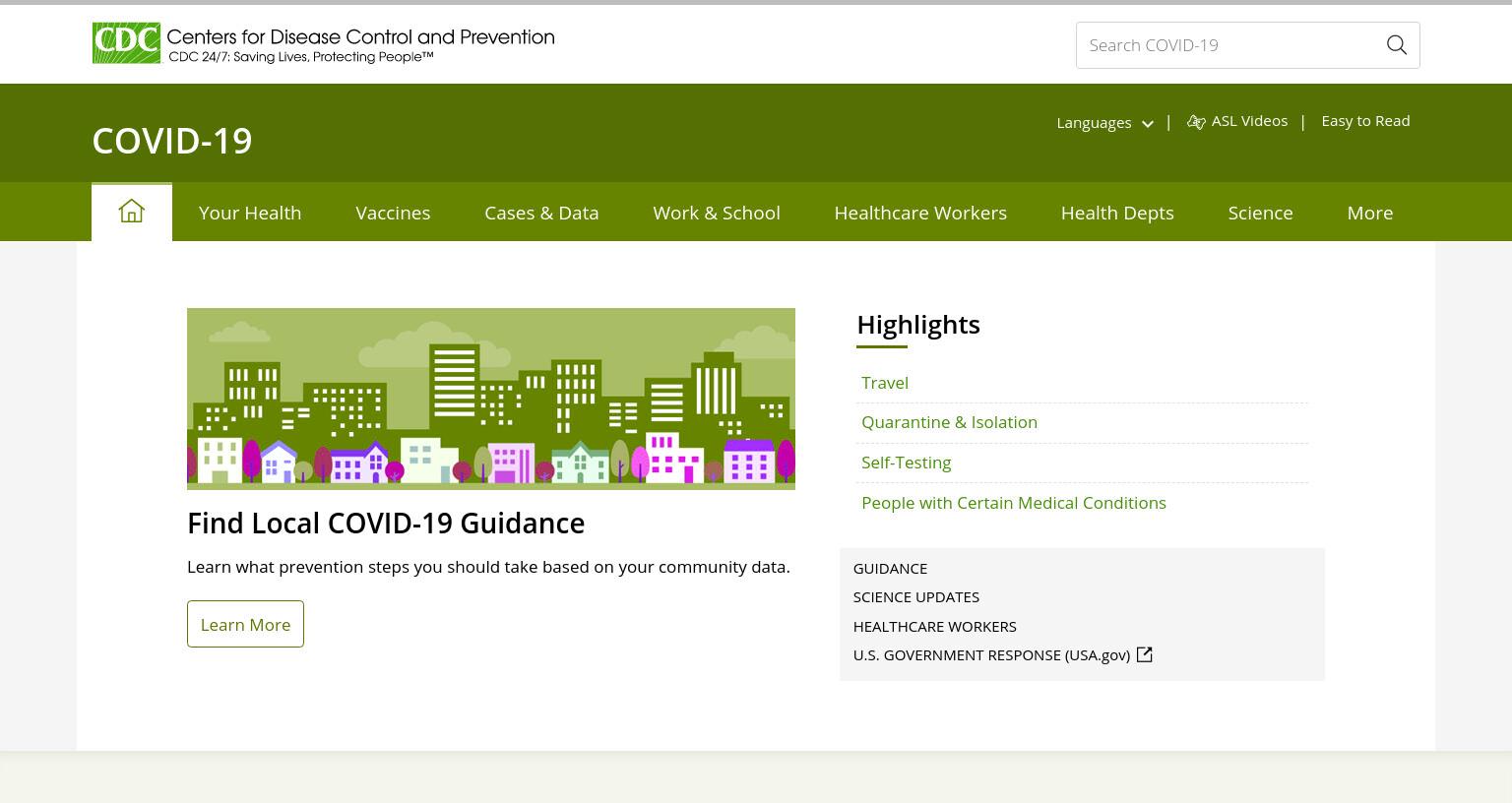The image size is (1512, 803).
Task: Expand the Languages dropdown
Action: pos(1104,123)
